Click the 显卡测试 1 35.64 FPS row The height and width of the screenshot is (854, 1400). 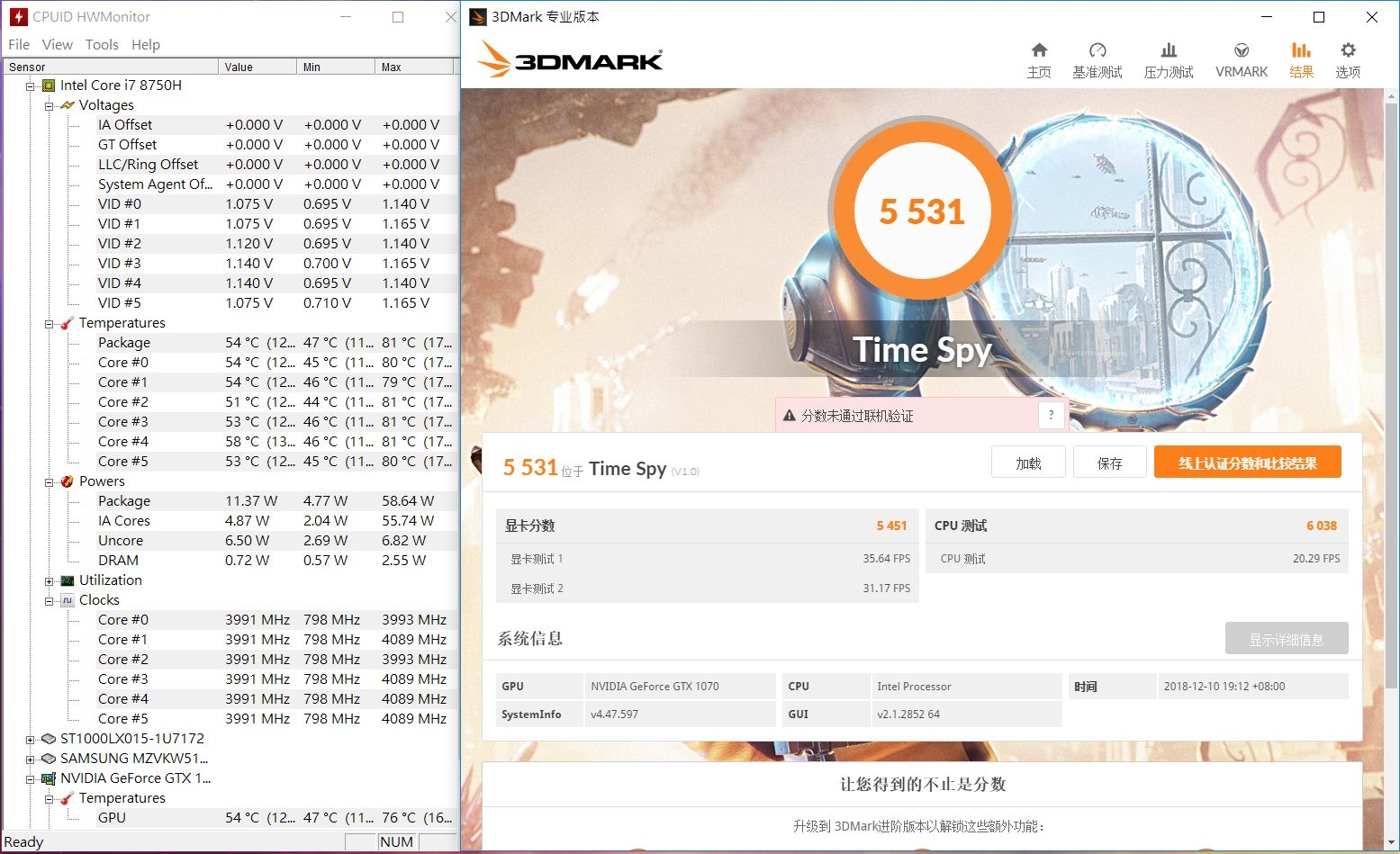(707, 558)
